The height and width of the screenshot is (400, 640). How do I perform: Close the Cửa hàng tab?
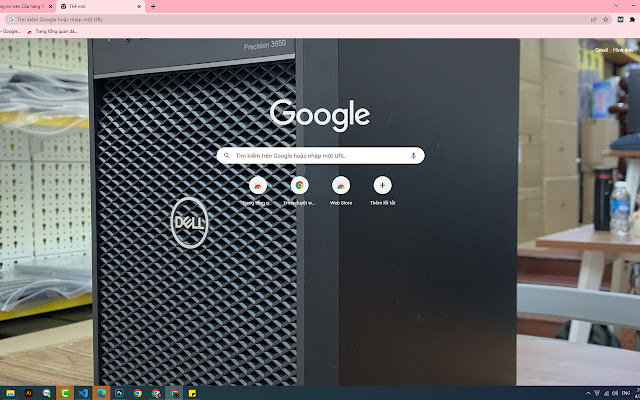(50, 7)
